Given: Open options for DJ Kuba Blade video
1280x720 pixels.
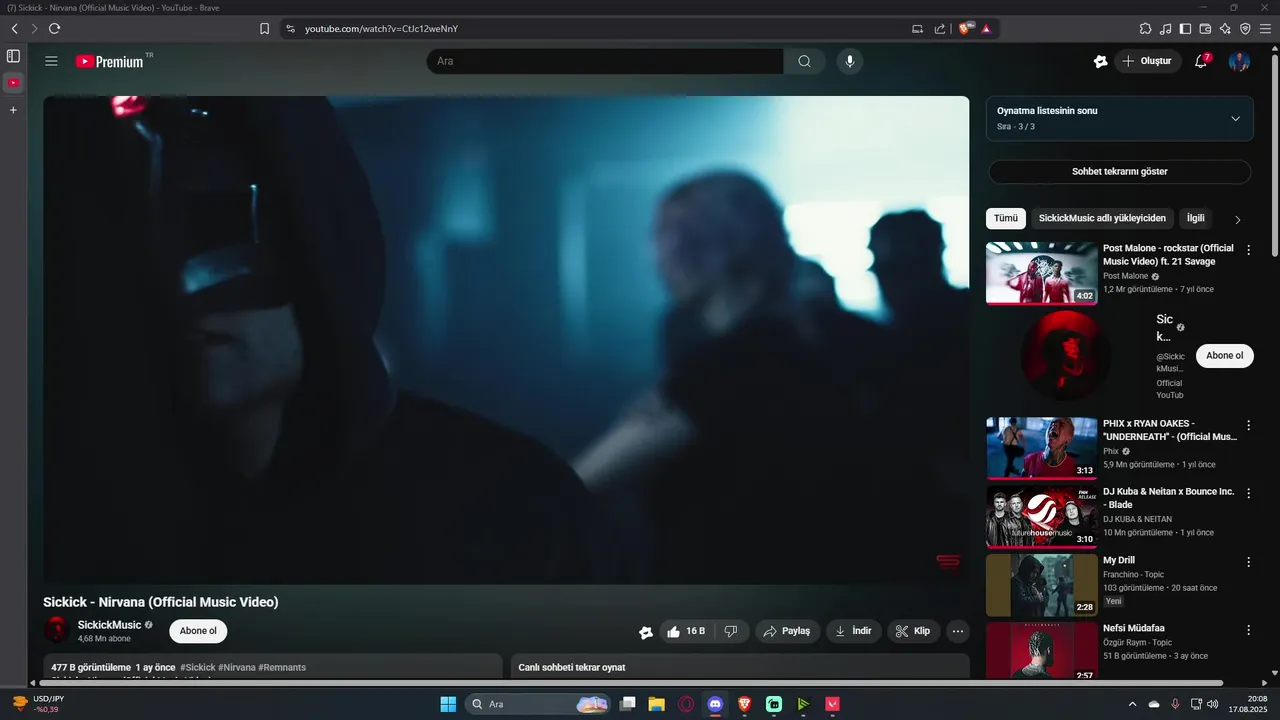Looking at the screenshot, I should [x=1248, y=493].
